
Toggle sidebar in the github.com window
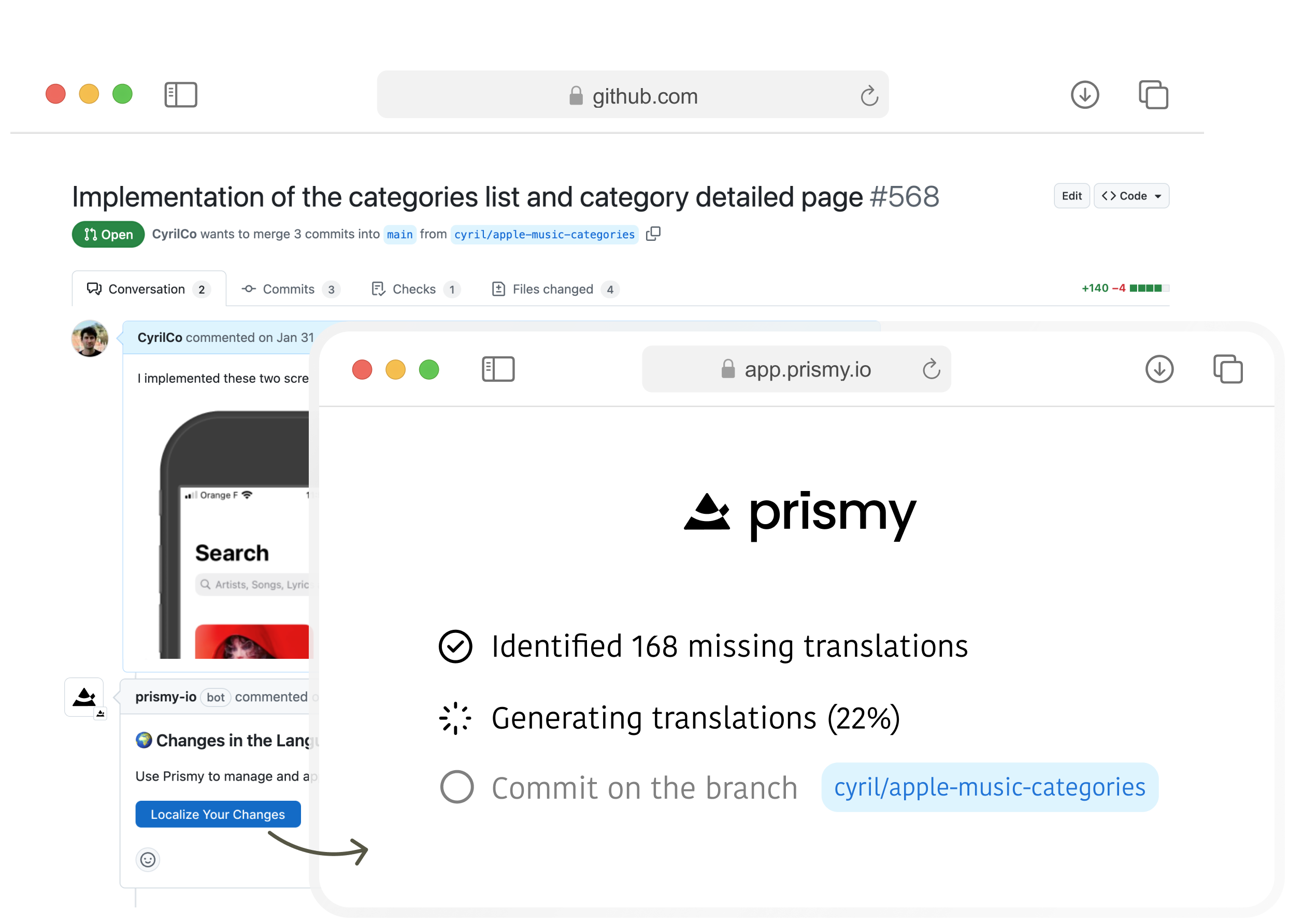click(x=181, y=95)
